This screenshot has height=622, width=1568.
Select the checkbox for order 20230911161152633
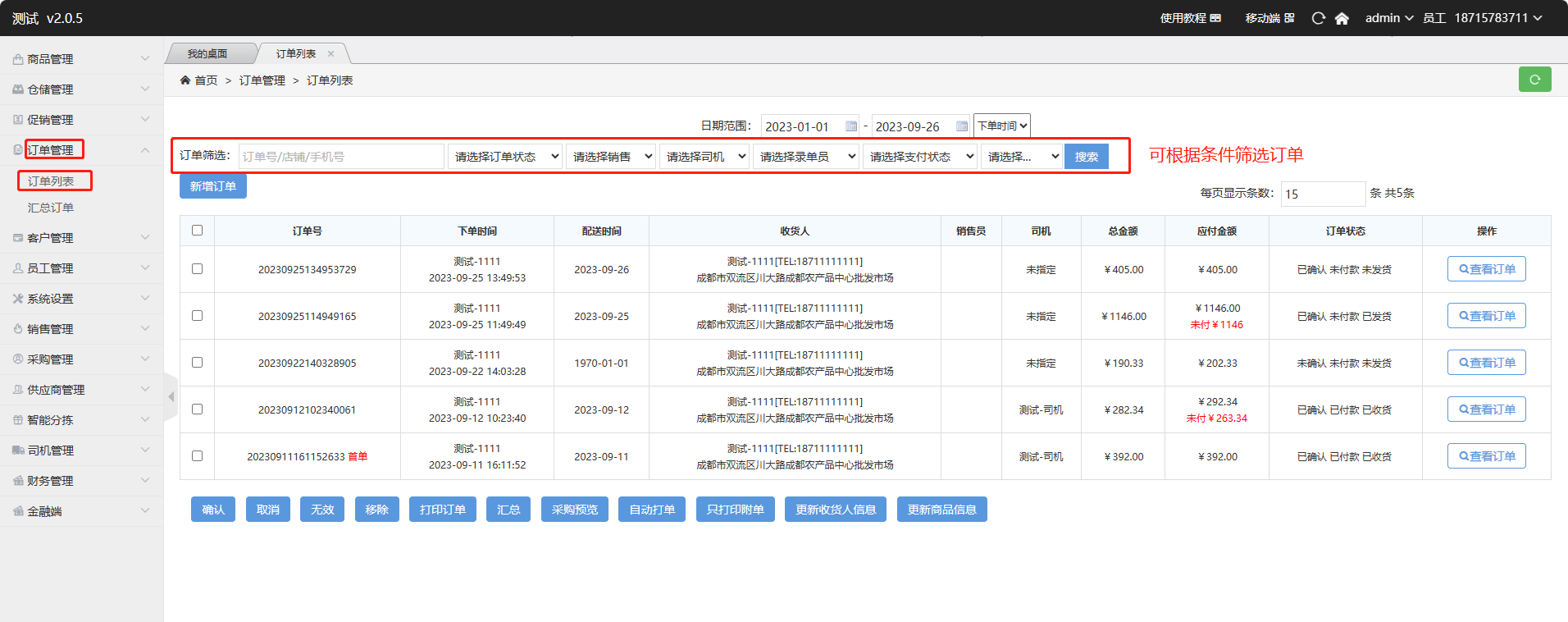click(197, 456)
